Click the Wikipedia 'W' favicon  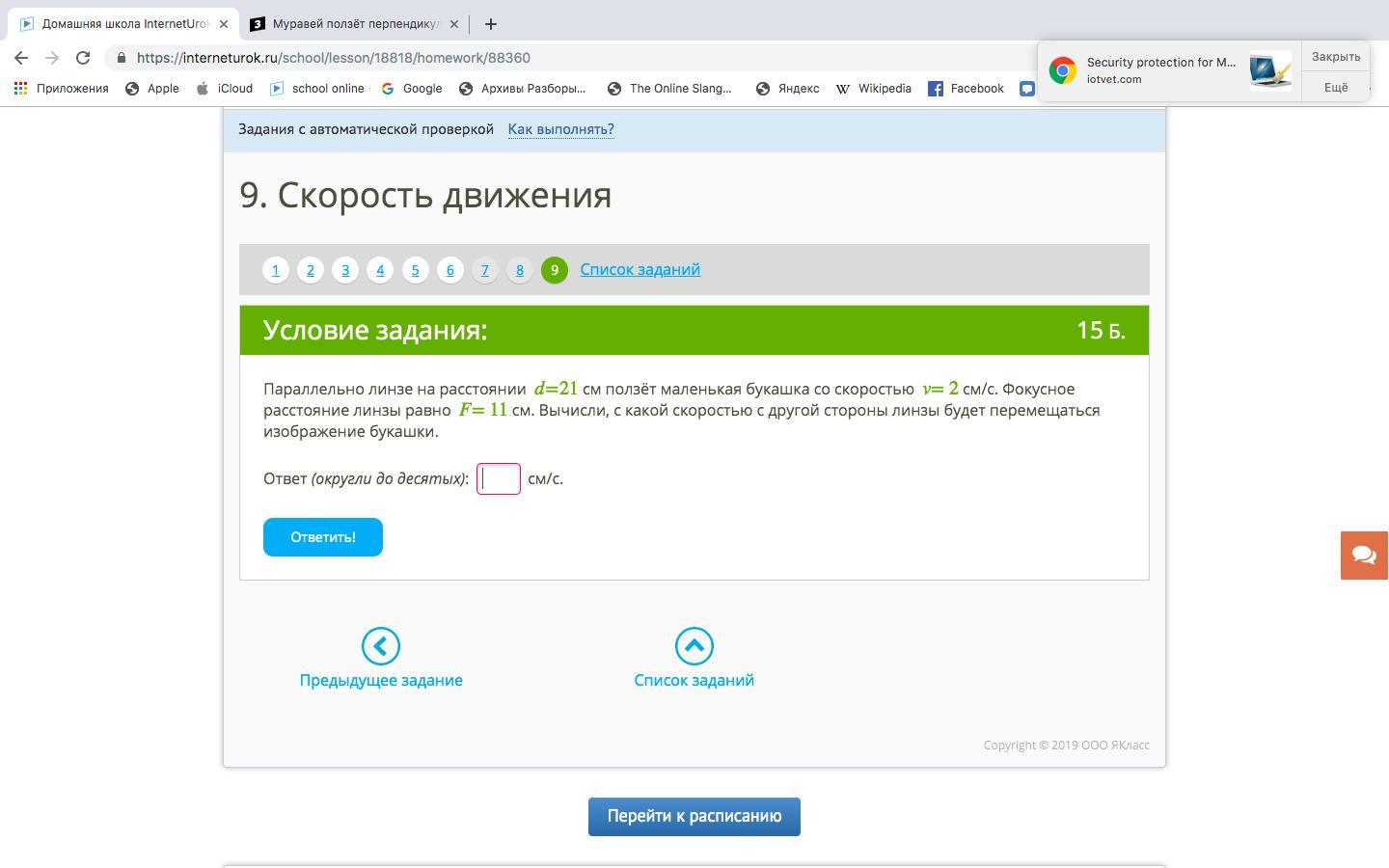point(842,89)
